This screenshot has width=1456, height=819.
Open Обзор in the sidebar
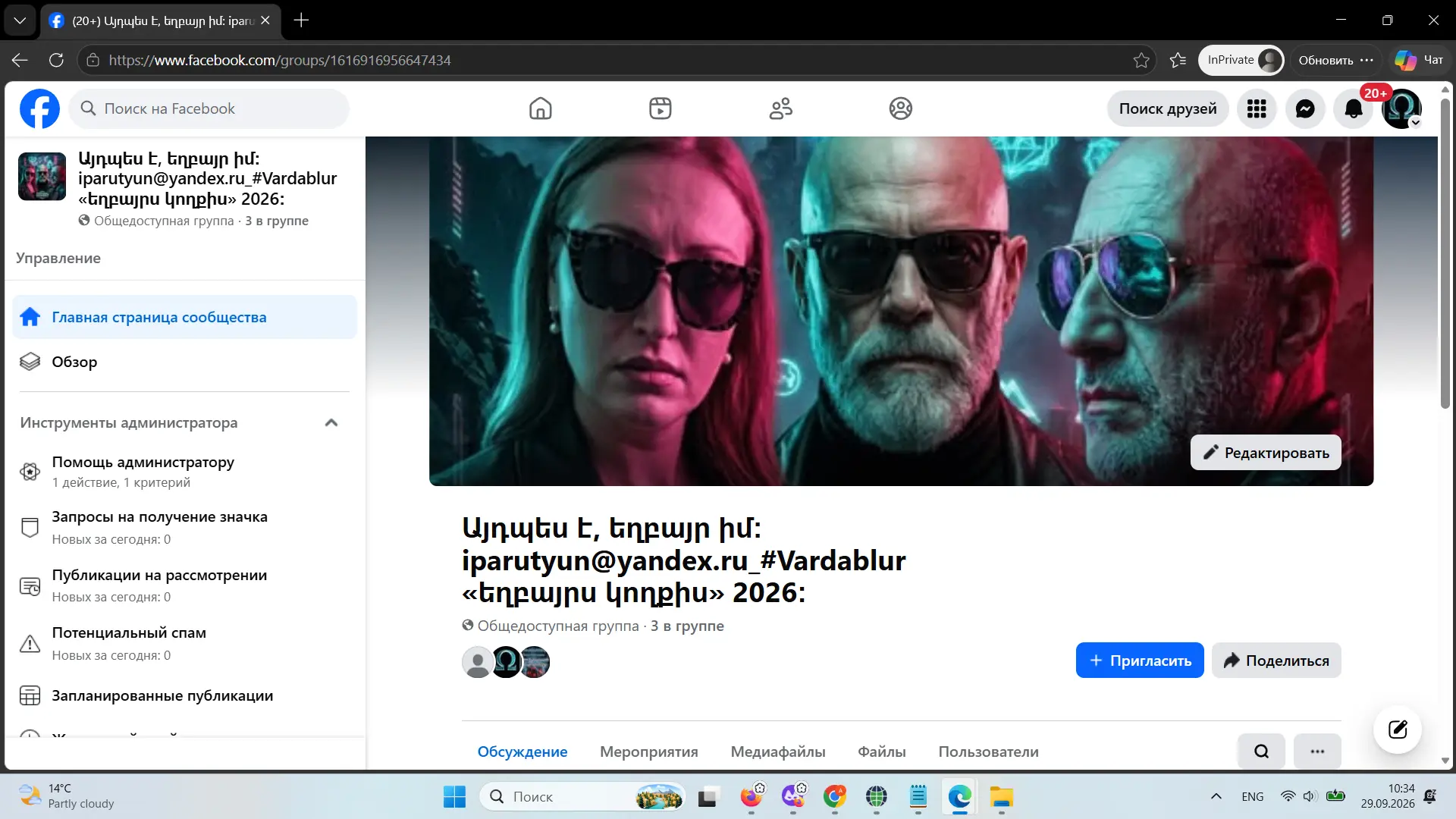click(185, 362)
